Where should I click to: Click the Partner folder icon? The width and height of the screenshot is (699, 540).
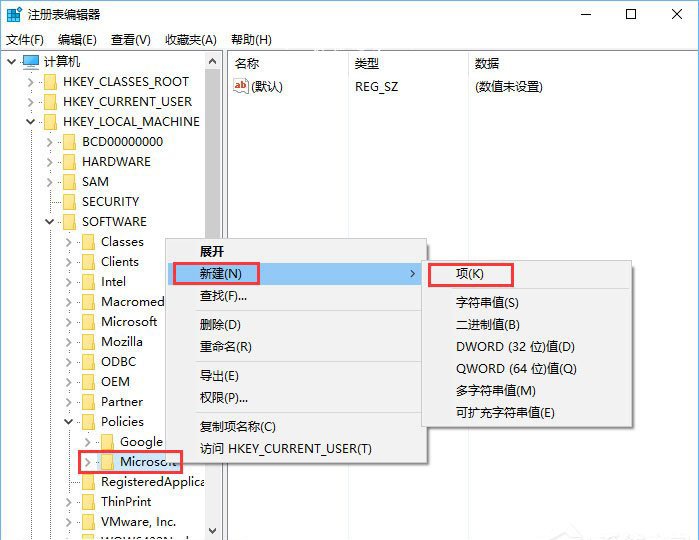(88, 402)
